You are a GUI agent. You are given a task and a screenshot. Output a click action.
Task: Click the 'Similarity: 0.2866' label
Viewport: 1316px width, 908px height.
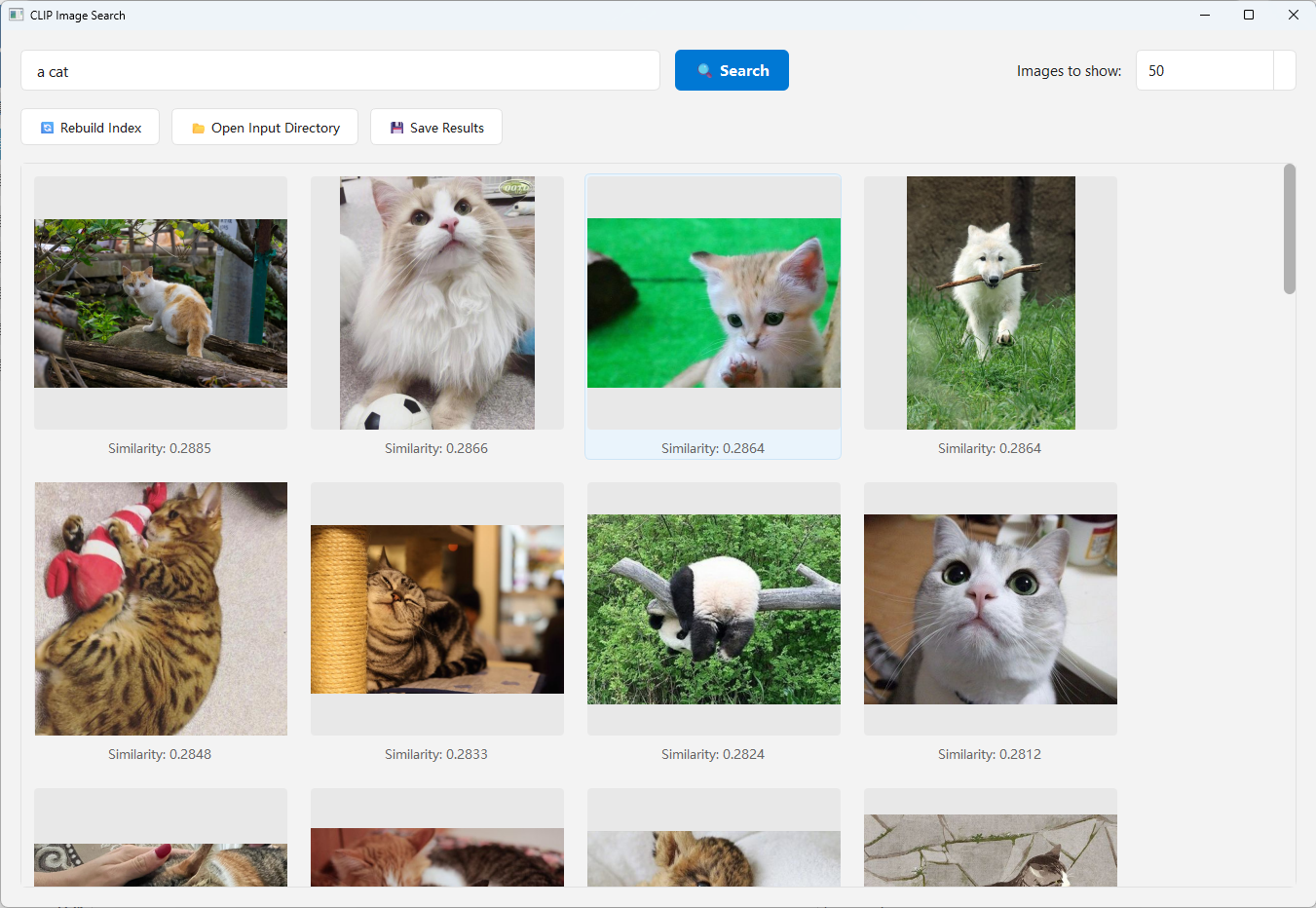[x=436, y=448]
